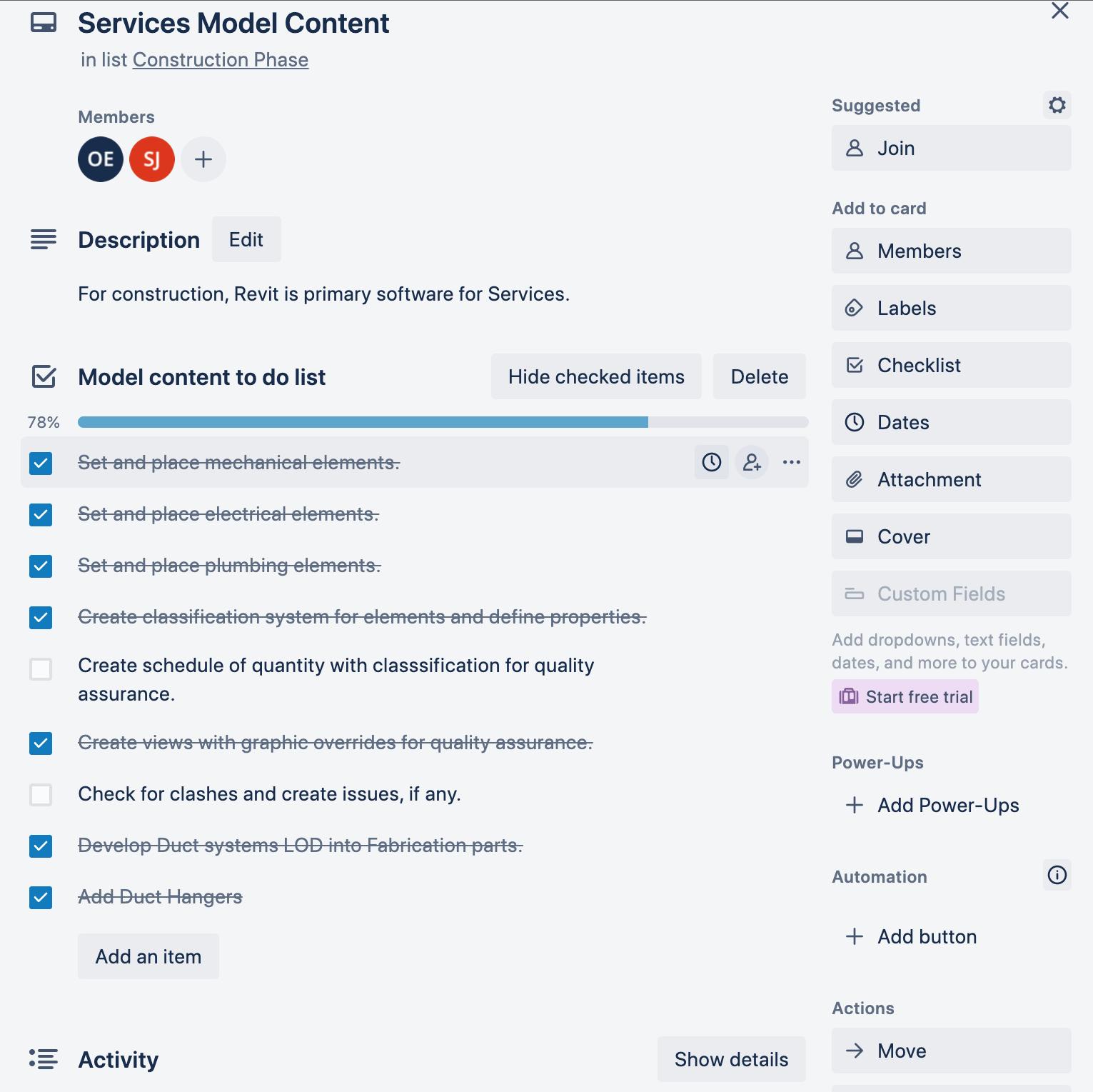Viewport: 1093px width, 1092px height.
Task: Open the OE member avatar
Action: 101,159
